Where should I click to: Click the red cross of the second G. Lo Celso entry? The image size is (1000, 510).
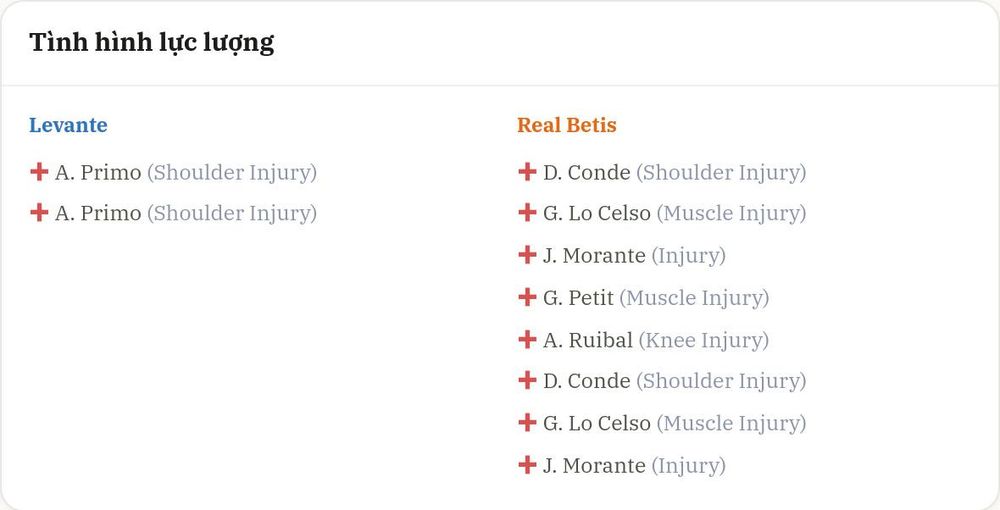[x=527, y=422]
